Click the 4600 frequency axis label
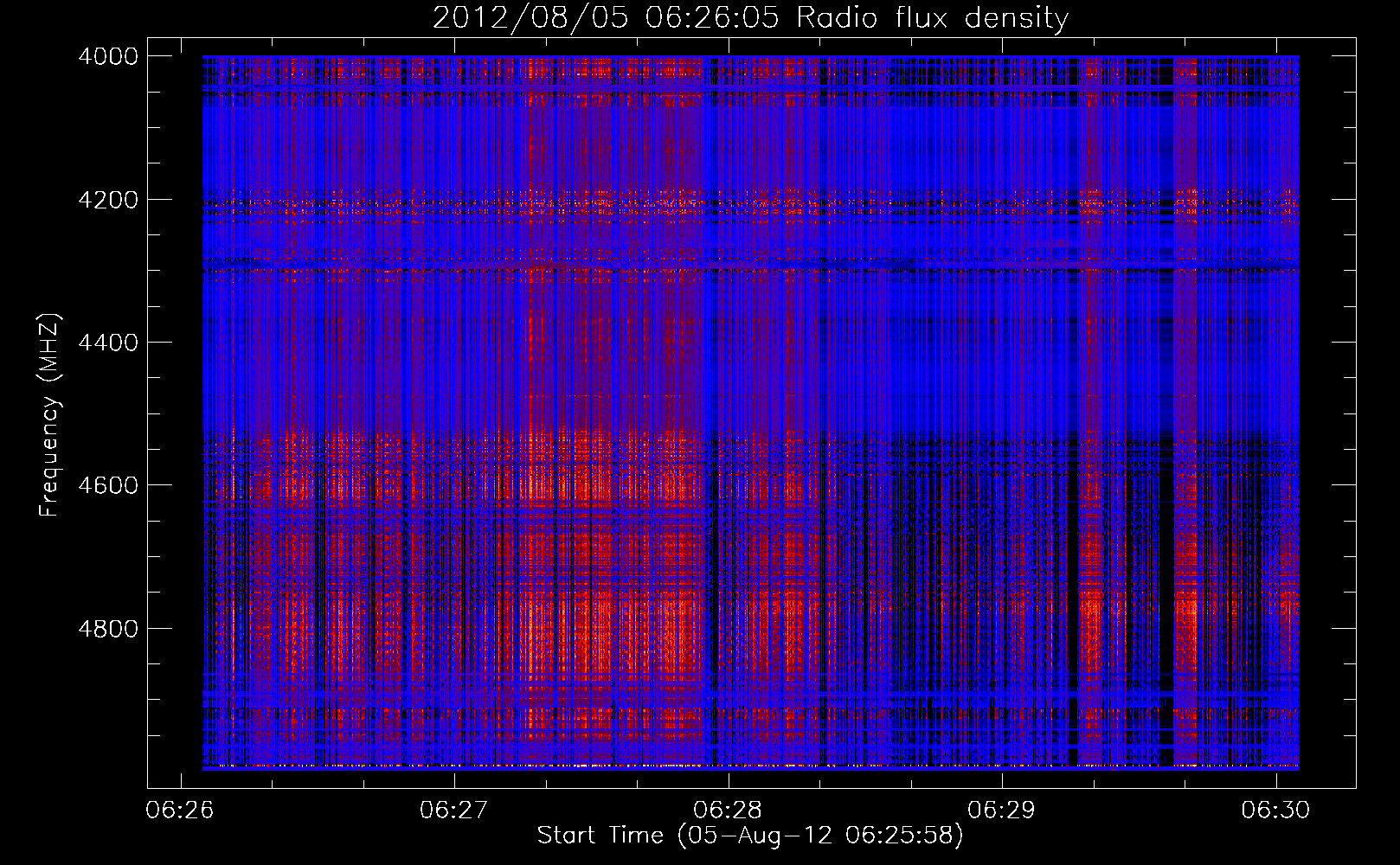Viewport: 1400px width, 865px height. [108, 485]
